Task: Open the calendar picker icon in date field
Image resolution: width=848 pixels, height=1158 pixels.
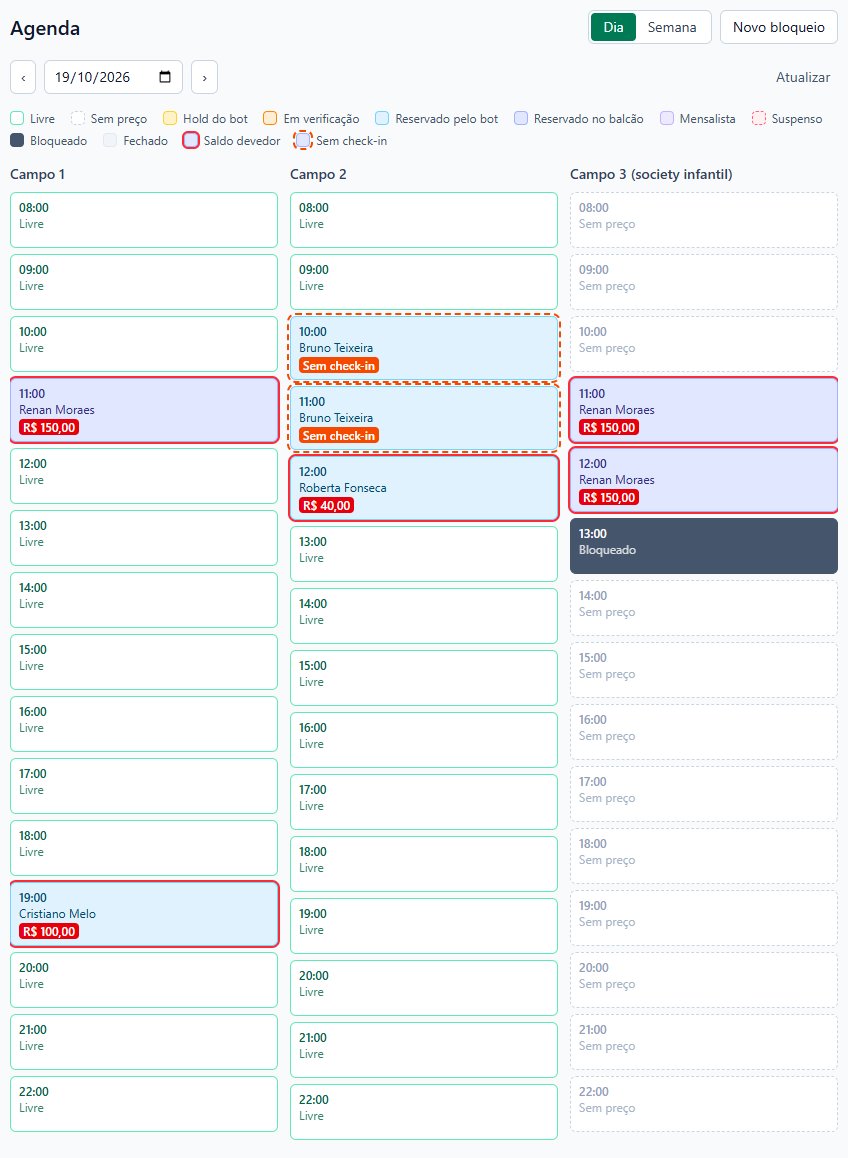Action: 165,77
